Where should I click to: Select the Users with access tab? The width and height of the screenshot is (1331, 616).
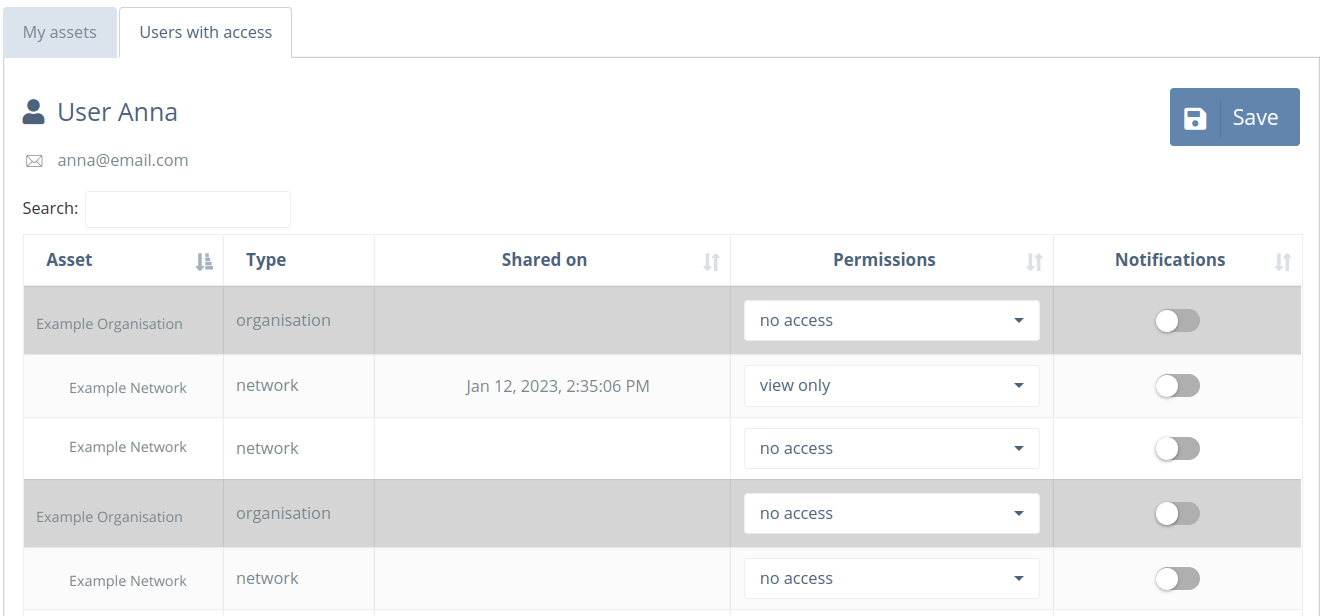point(204,31)
